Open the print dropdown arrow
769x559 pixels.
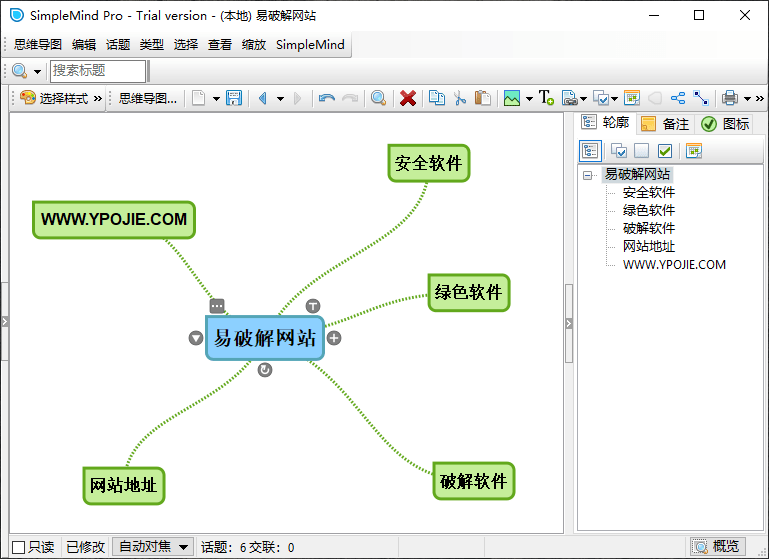pos(747,99)
